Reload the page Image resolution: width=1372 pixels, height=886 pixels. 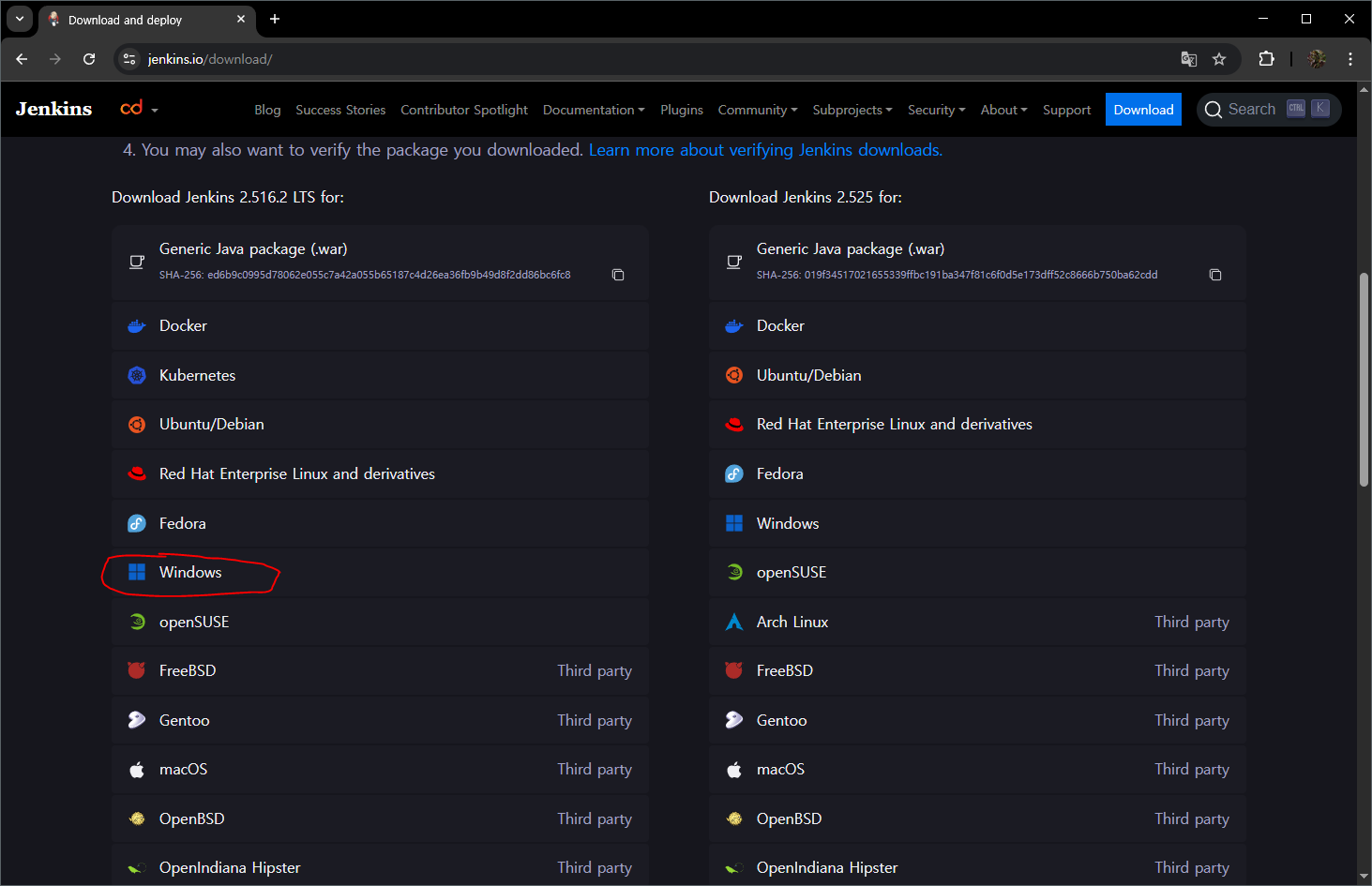coord(89,59)
